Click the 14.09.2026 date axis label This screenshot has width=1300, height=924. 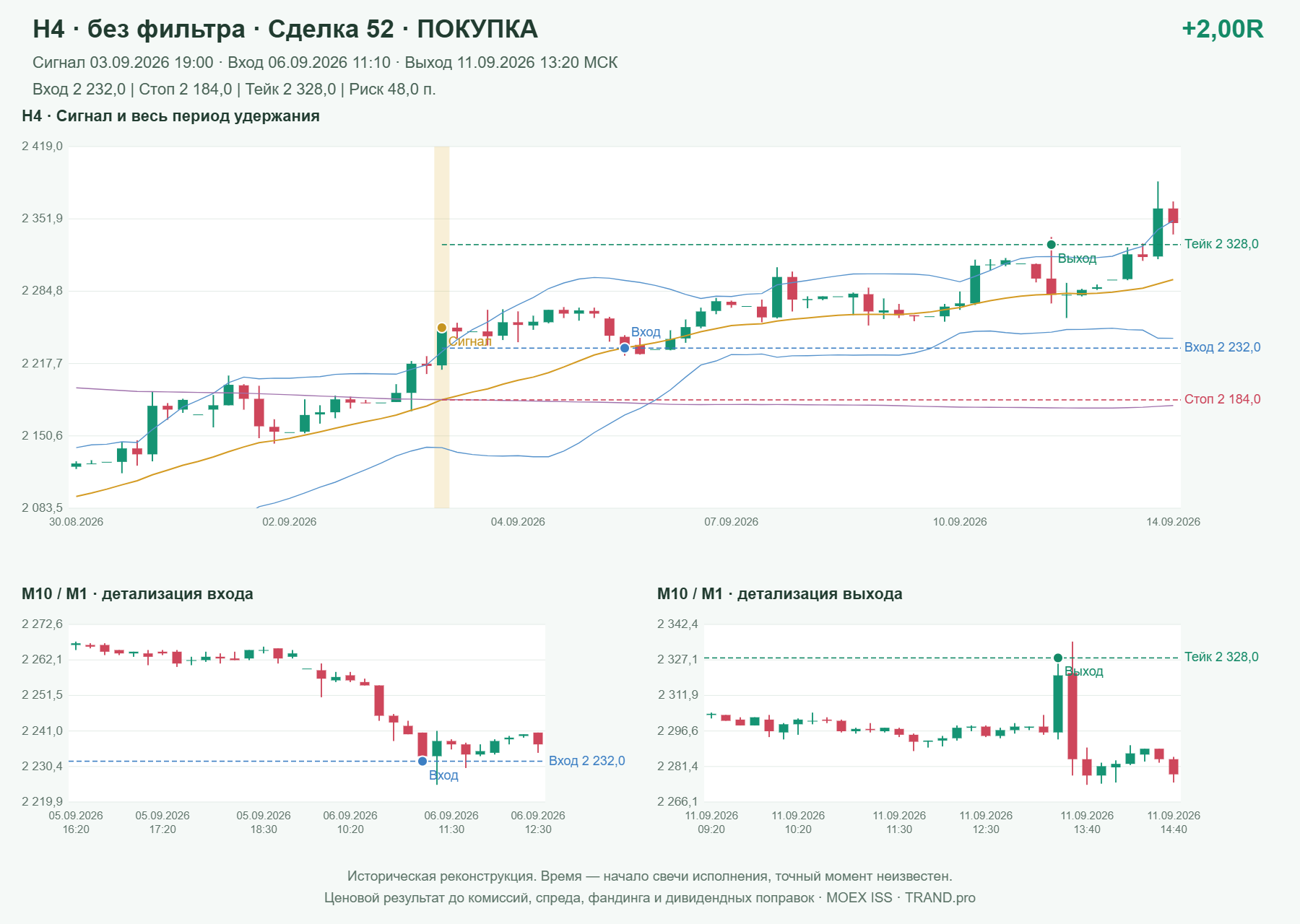click(1174, 522)
